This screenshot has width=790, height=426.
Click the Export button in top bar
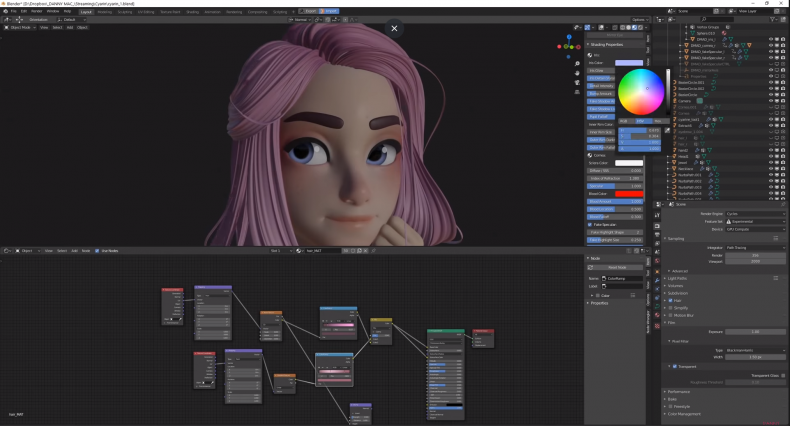308,11
